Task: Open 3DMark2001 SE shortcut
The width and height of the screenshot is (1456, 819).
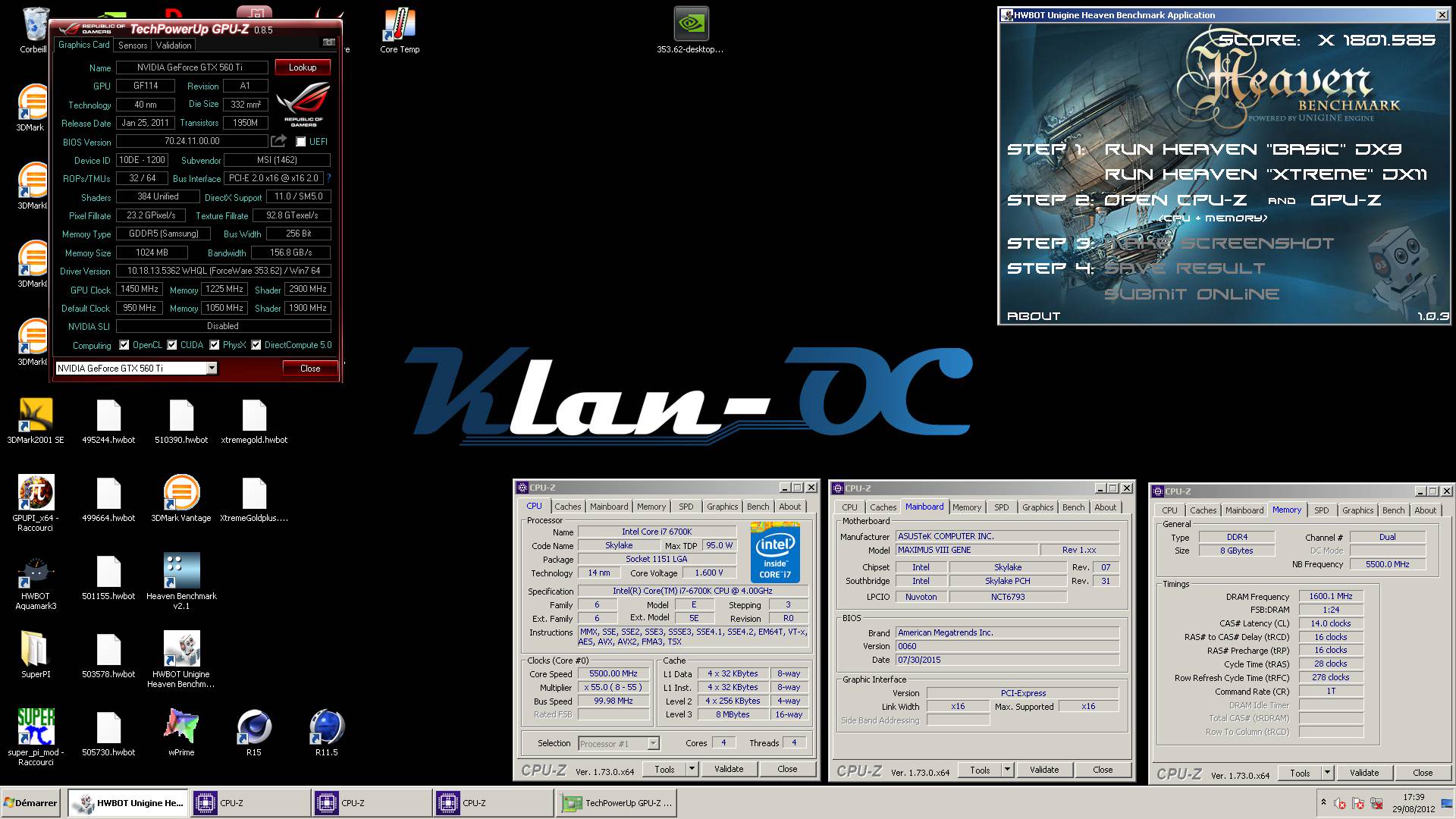Action: tap(36, 421)
